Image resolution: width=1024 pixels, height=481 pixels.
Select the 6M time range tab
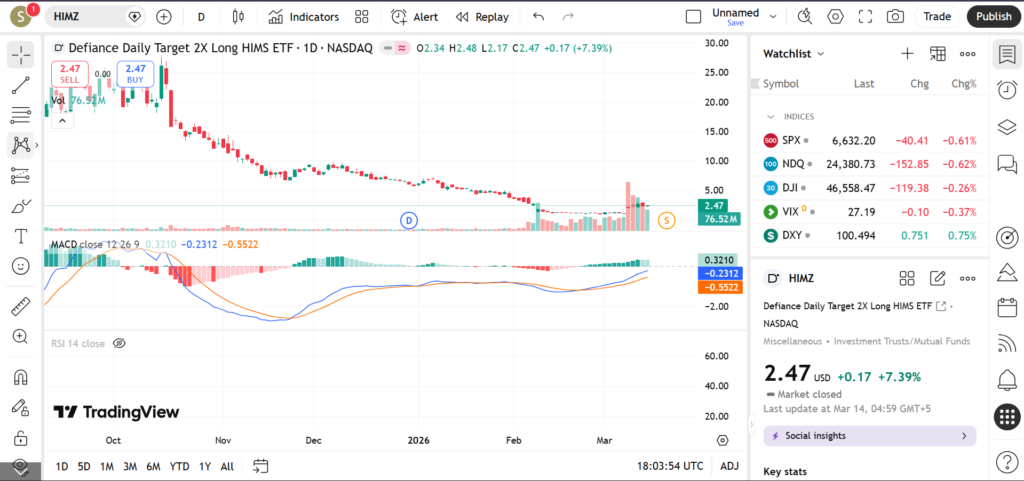[x=153, y=466]
